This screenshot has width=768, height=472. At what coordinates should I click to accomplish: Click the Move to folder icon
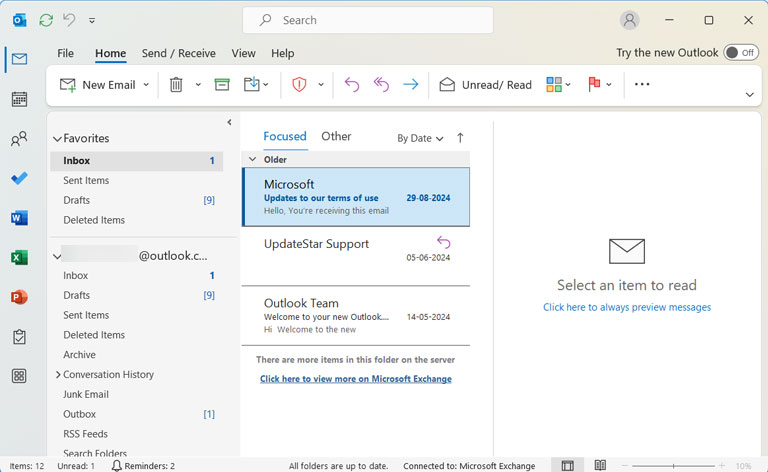(251, 84)
